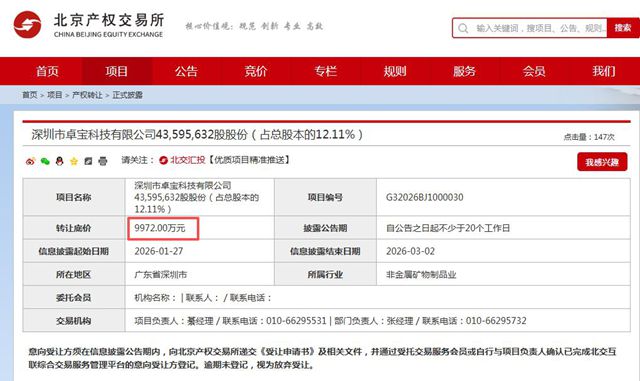Click the 机构名称 entry in 委托会员 row

click(156, 298)
